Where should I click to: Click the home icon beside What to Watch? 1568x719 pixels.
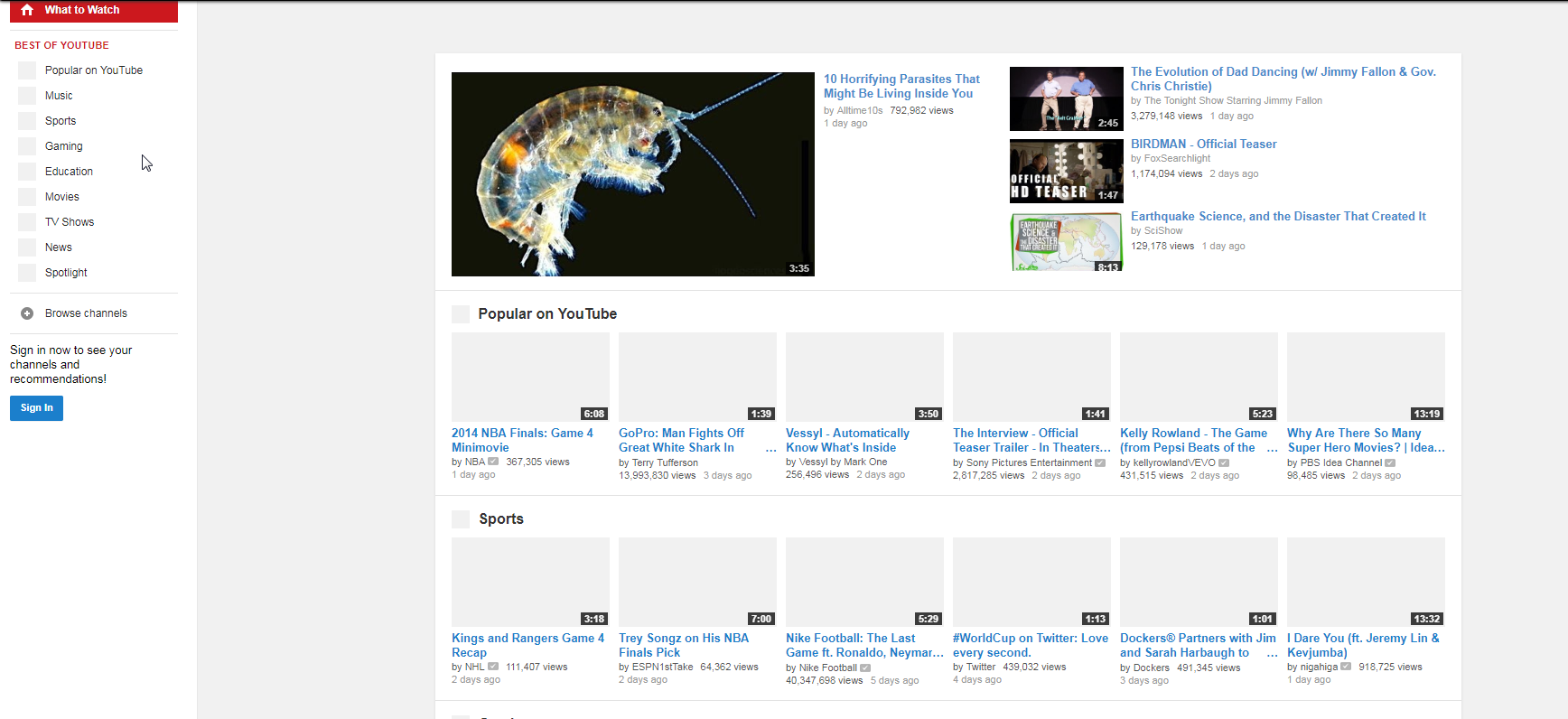tap(27, 10)
